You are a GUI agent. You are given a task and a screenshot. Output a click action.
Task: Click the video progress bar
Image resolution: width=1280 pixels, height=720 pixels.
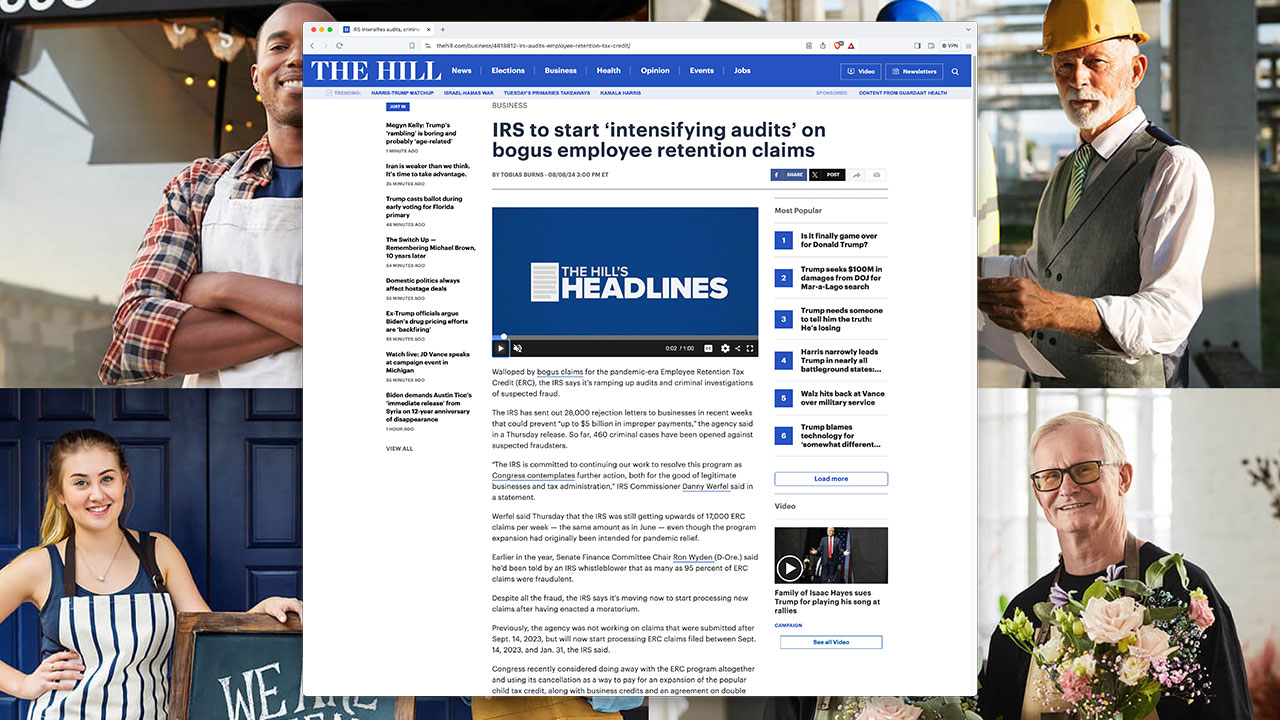point(625,337)
